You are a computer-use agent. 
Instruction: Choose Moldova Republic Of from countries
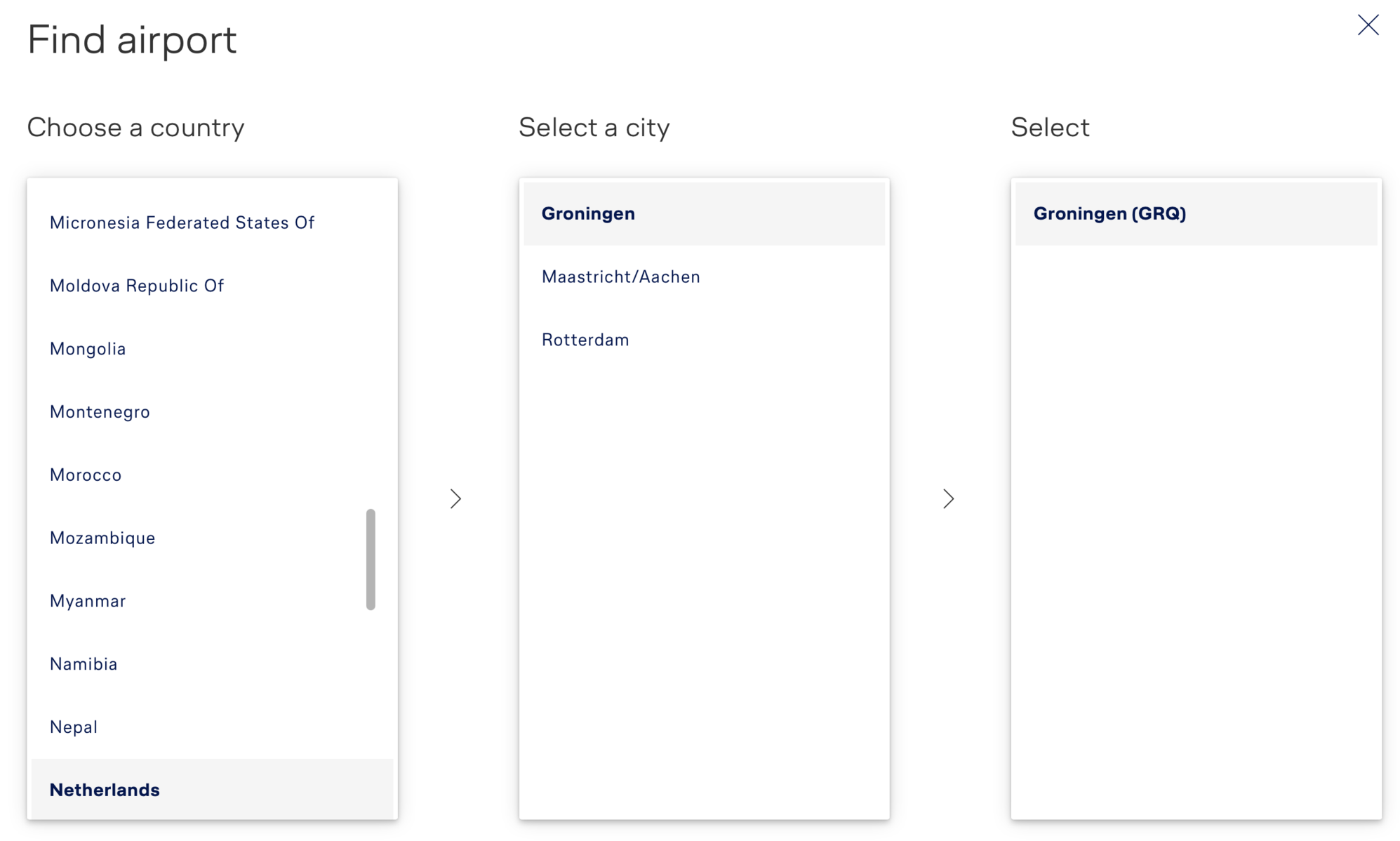point(212,286)
